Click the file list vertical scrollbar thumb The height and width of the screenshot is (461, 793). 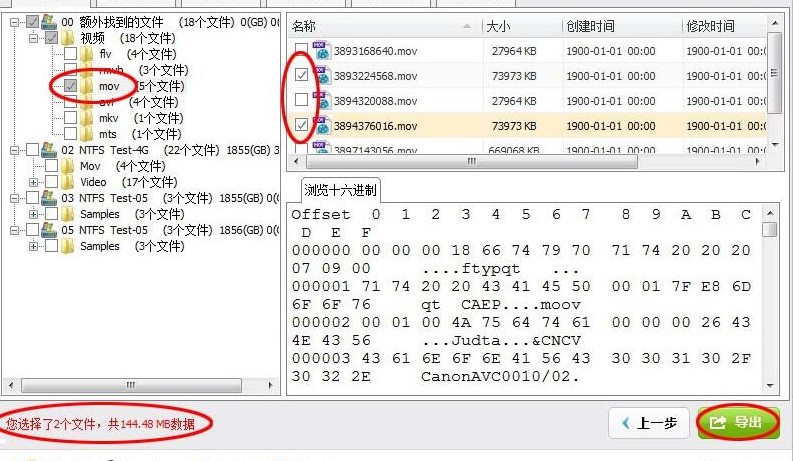click(774, 73)
